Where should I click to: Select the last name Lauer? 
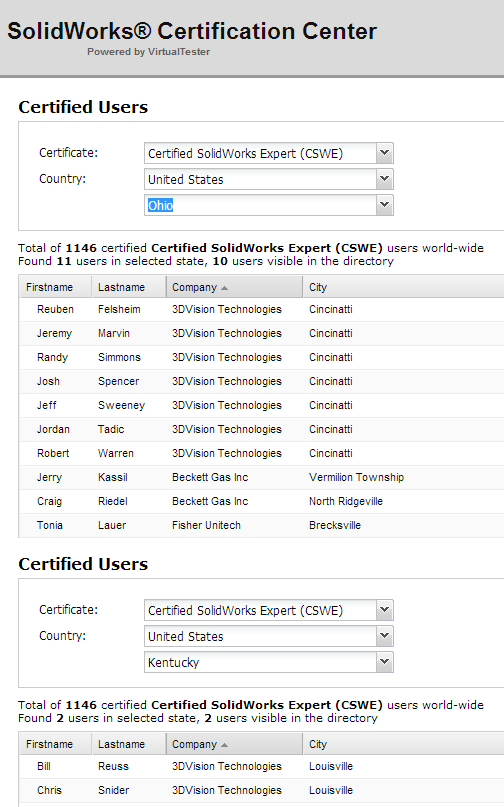112,525
